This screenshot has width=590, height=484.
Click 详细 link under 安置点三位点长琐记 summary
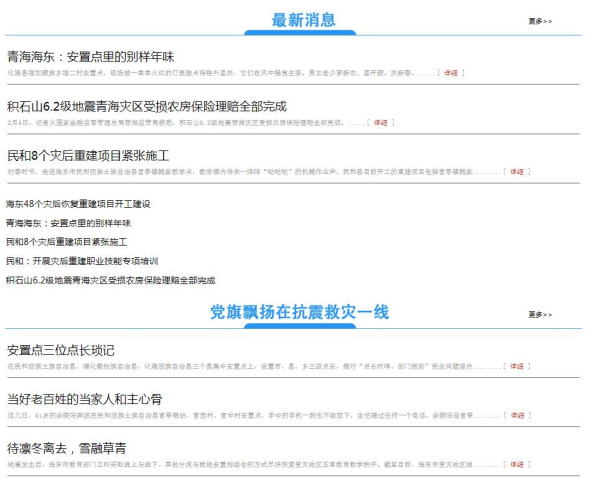coord(517,366)
